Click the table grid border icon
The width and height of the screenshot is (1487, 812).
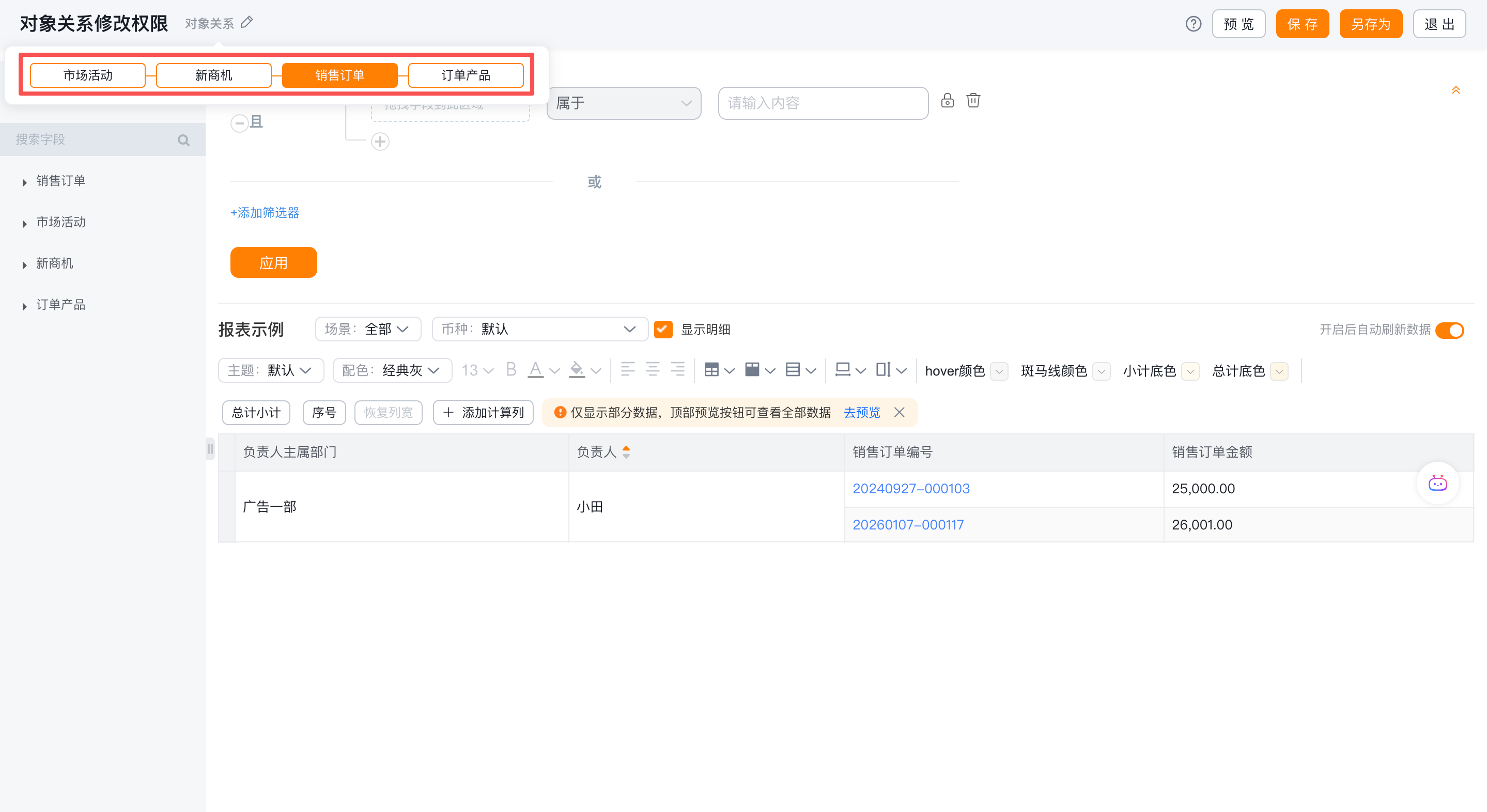pyautogui.click(x=712, y=370)
